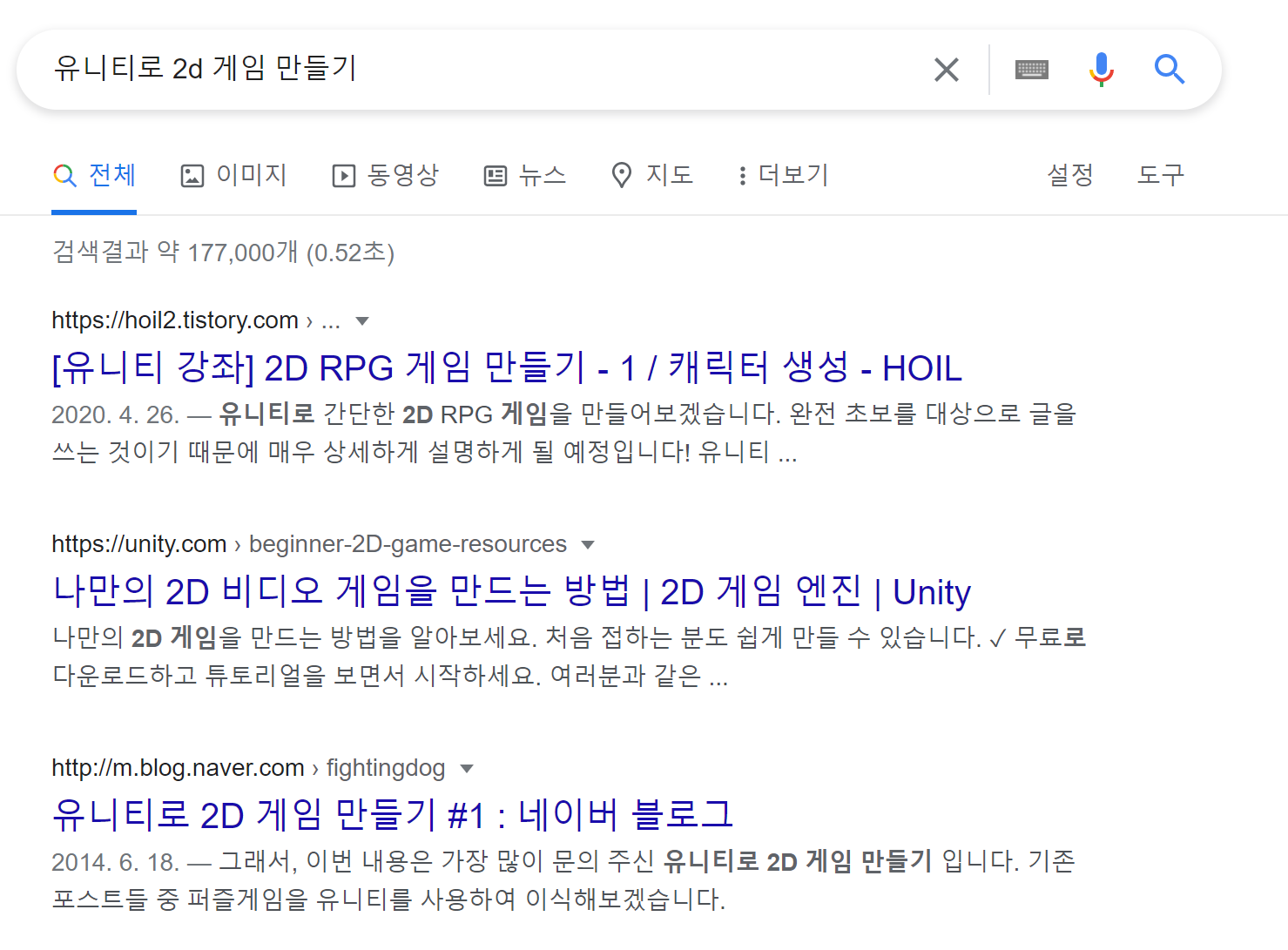Click the http://m.blog.naver.com fightingdog URL

pyautogui.click(x=248, y=768)
